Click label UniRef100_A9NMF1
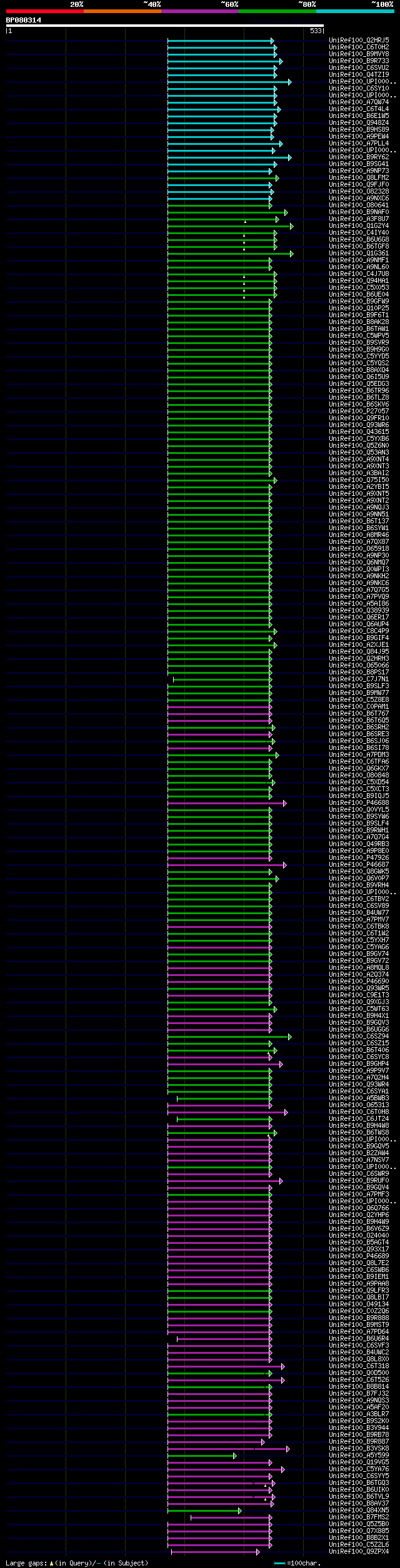The height and width of the screenshot is (1568, 400). tap(359, 260)
